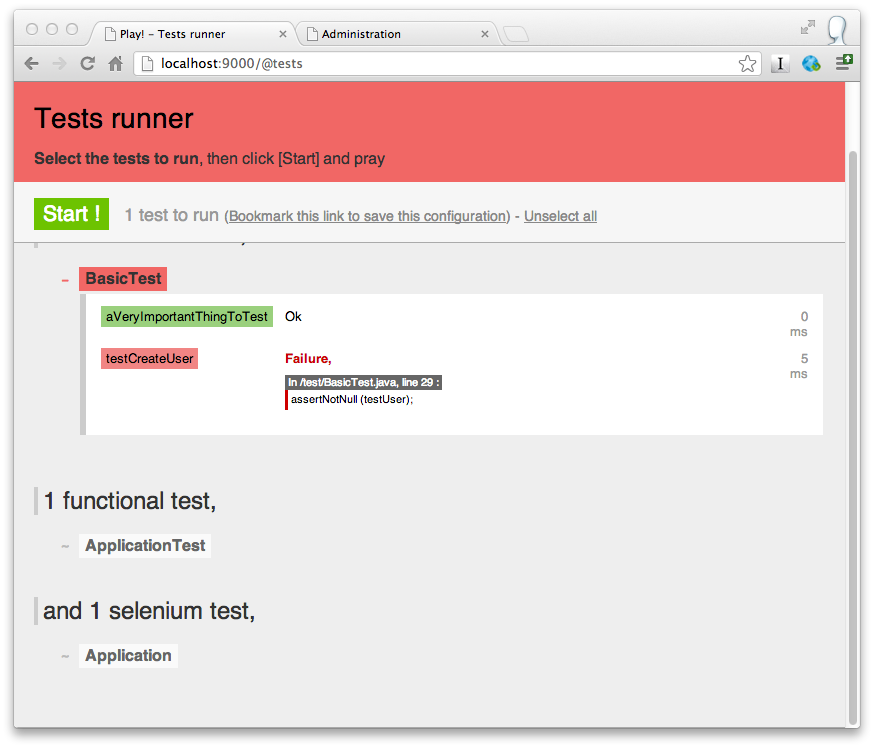Click the browser Back arrow
Image resolution: width=874 pixels, height=748 pixels.
31,63
